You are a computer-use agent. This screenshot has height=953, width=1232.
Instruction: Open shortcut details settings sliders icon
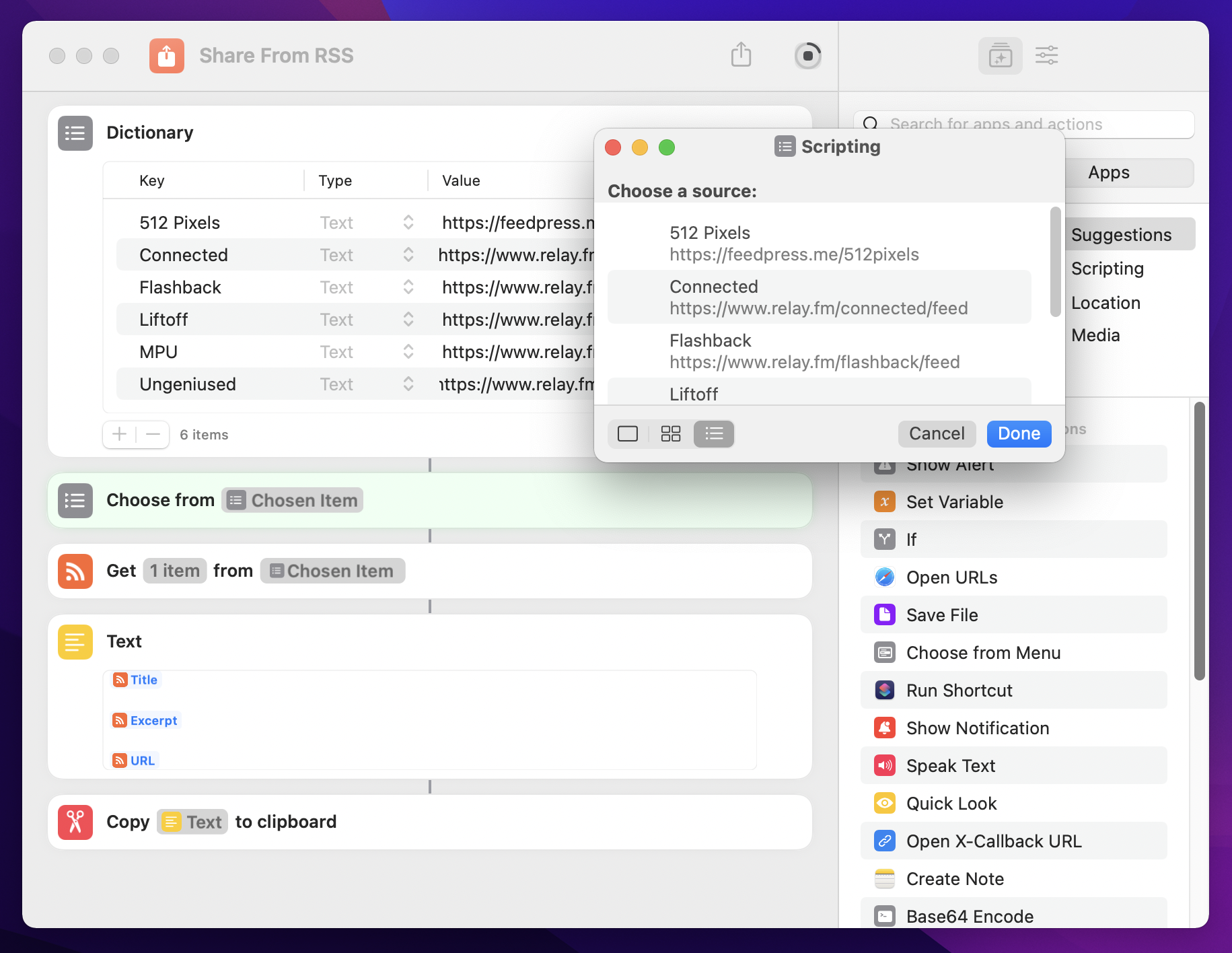[x=1047, y=55]
